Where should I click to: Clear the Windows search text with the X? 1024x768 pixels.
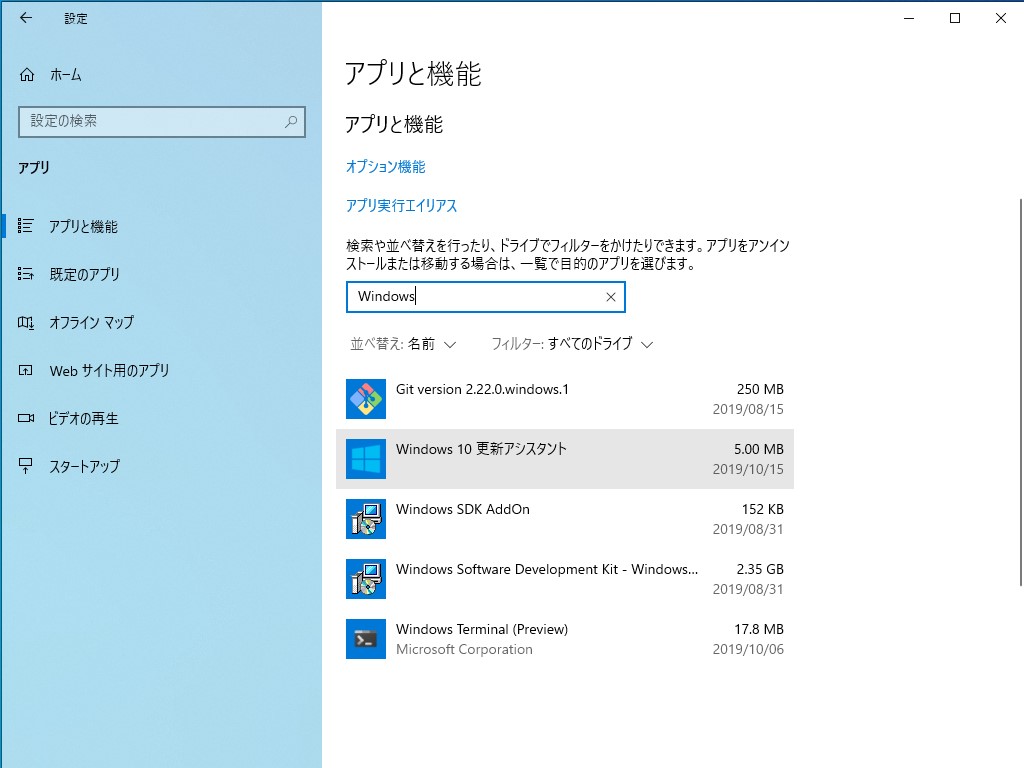coord(610,297)
